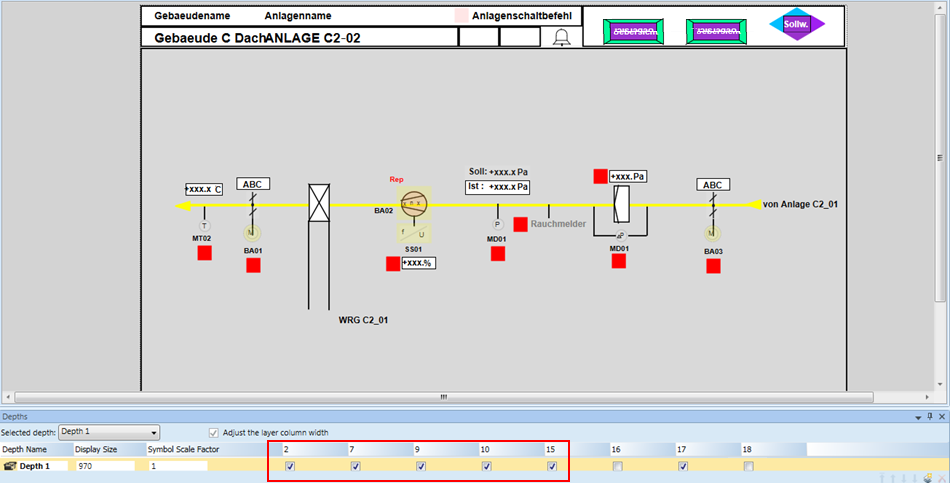Click the first green-purple Übersicht button

tap(633, 31)
